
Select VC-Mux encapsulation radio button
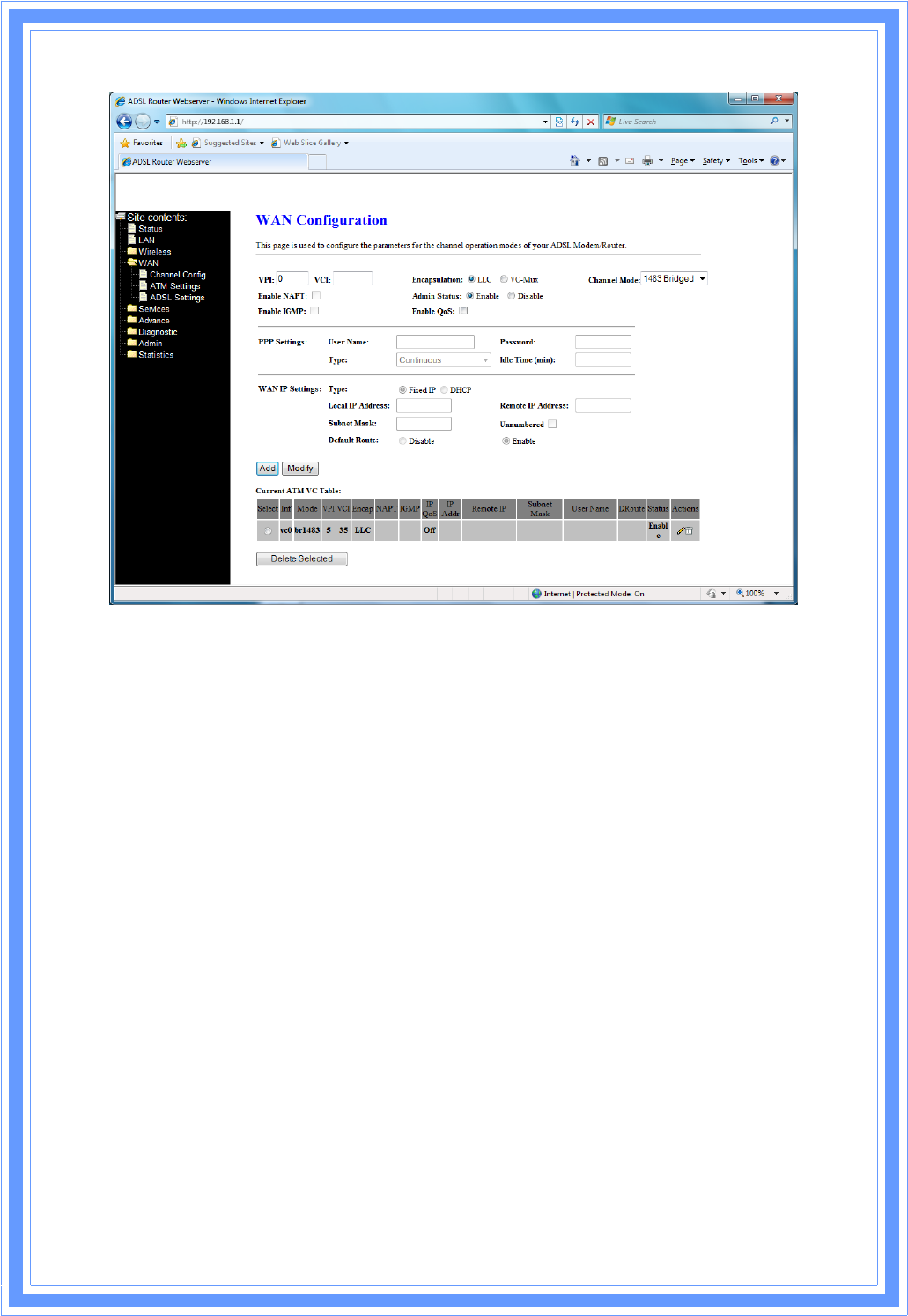(x=504, y=279)
